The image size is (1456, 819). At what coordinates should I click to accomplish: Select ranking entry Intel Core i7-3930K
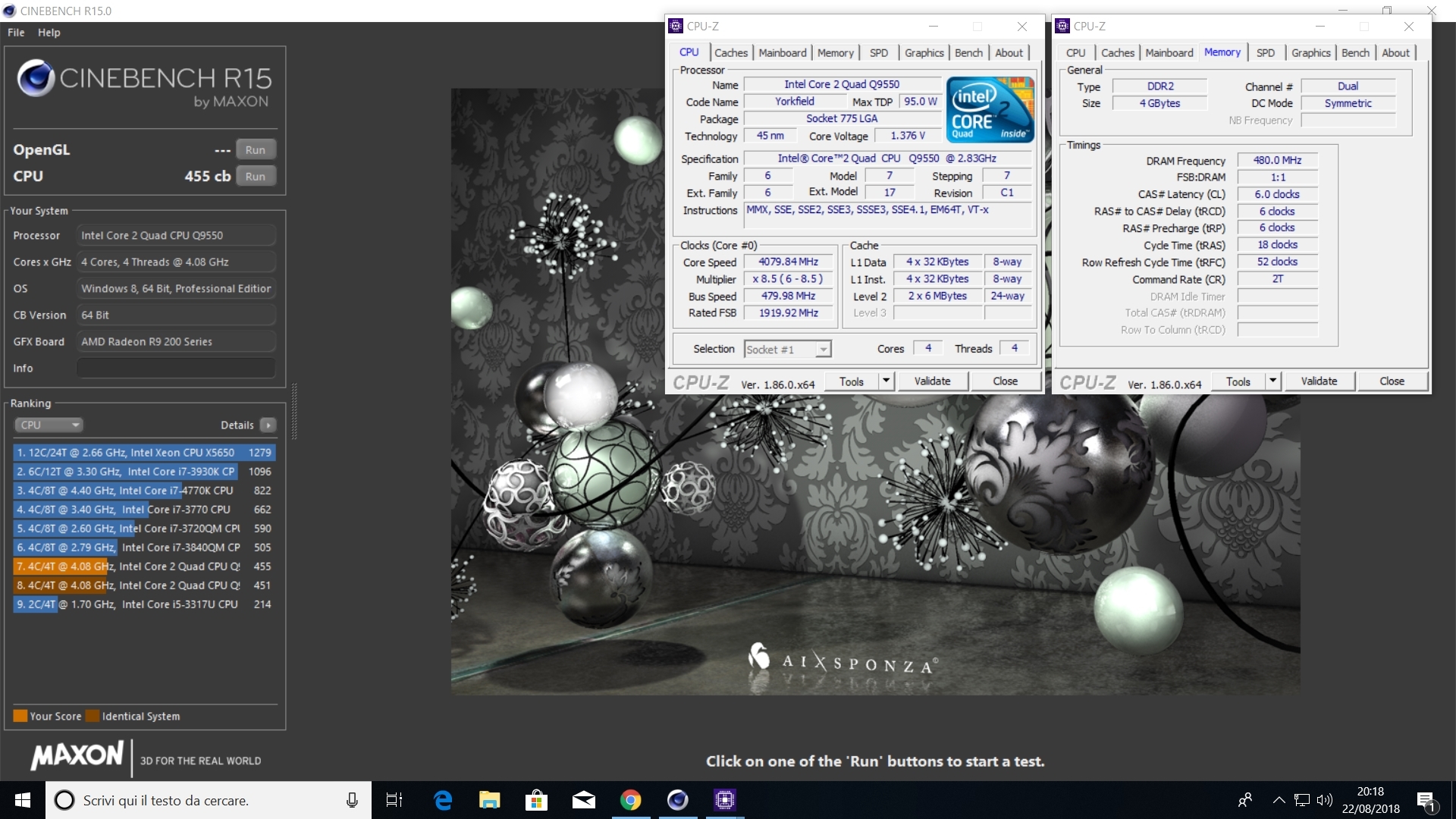pyautogui.click(x=144, y=471)
